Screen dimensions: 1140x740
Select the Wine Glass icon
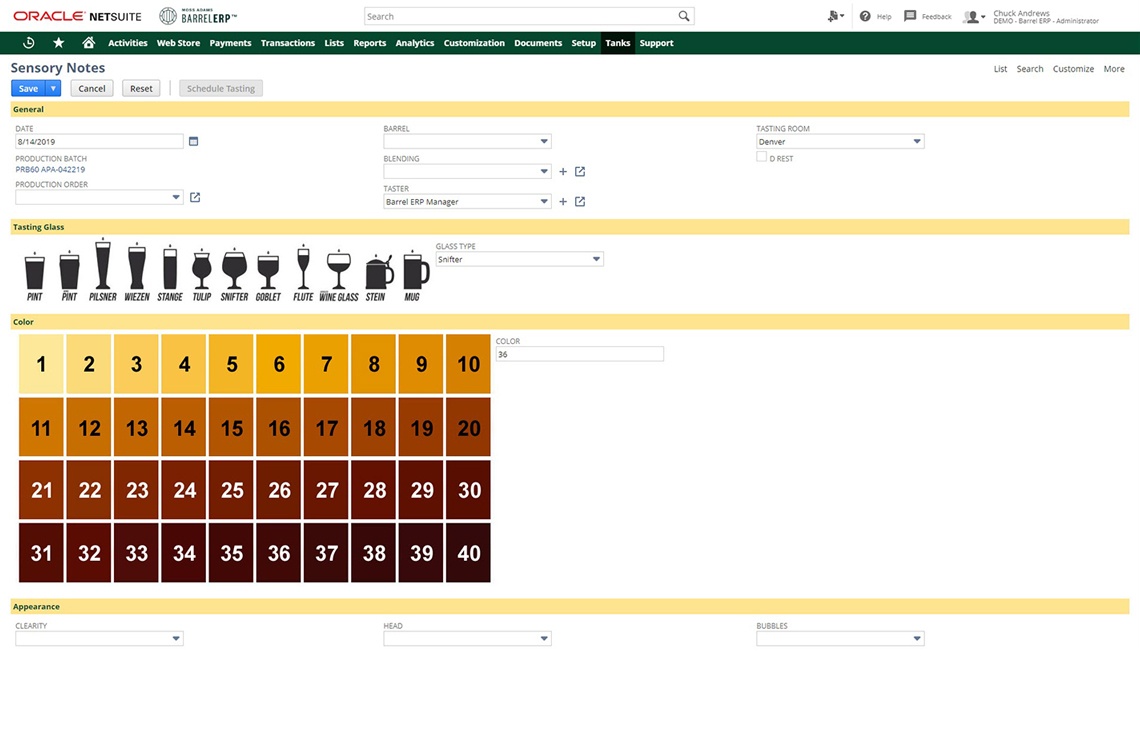click(339, 273)
